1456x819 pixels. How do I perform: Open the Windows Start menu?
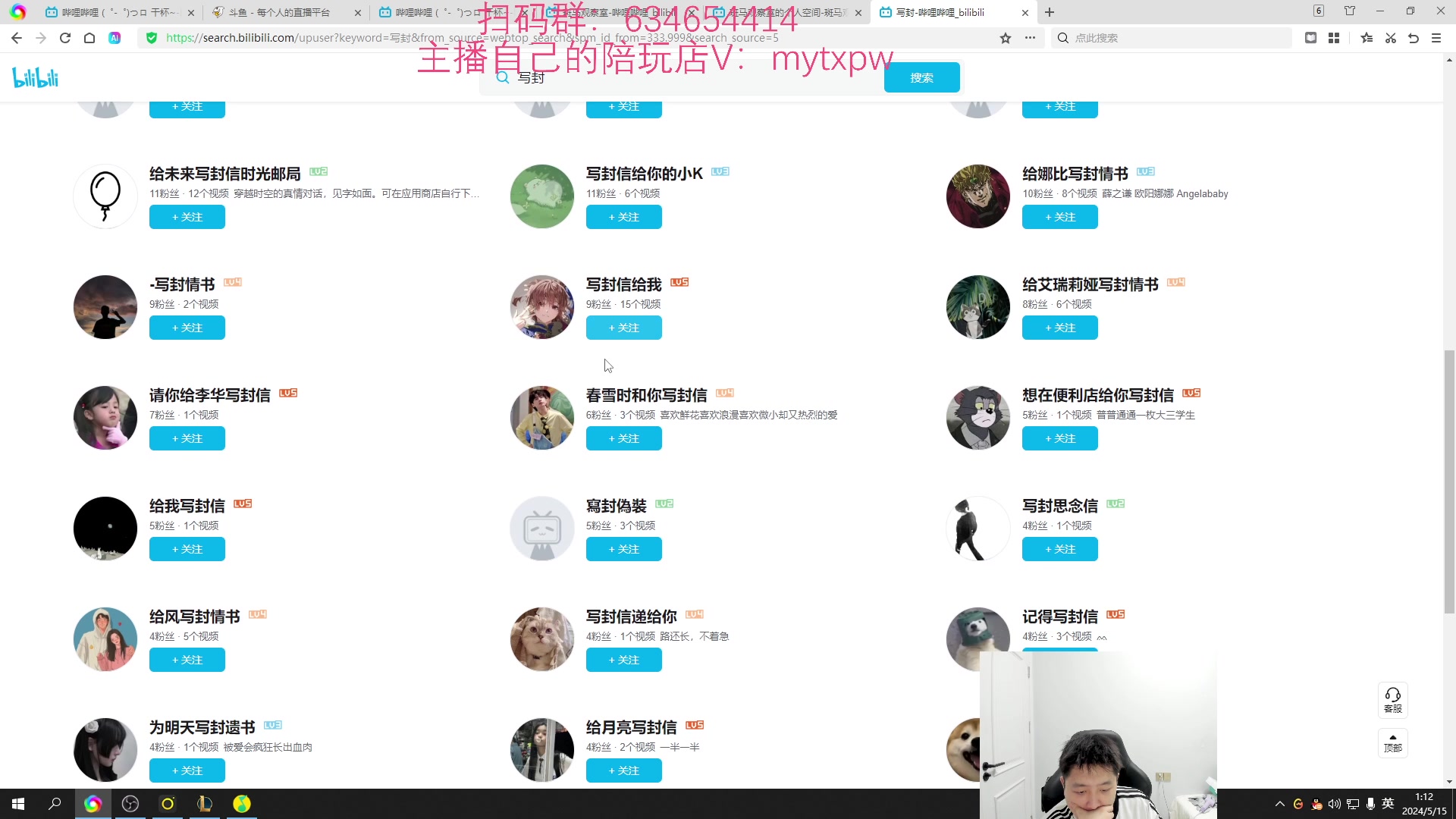17,804
